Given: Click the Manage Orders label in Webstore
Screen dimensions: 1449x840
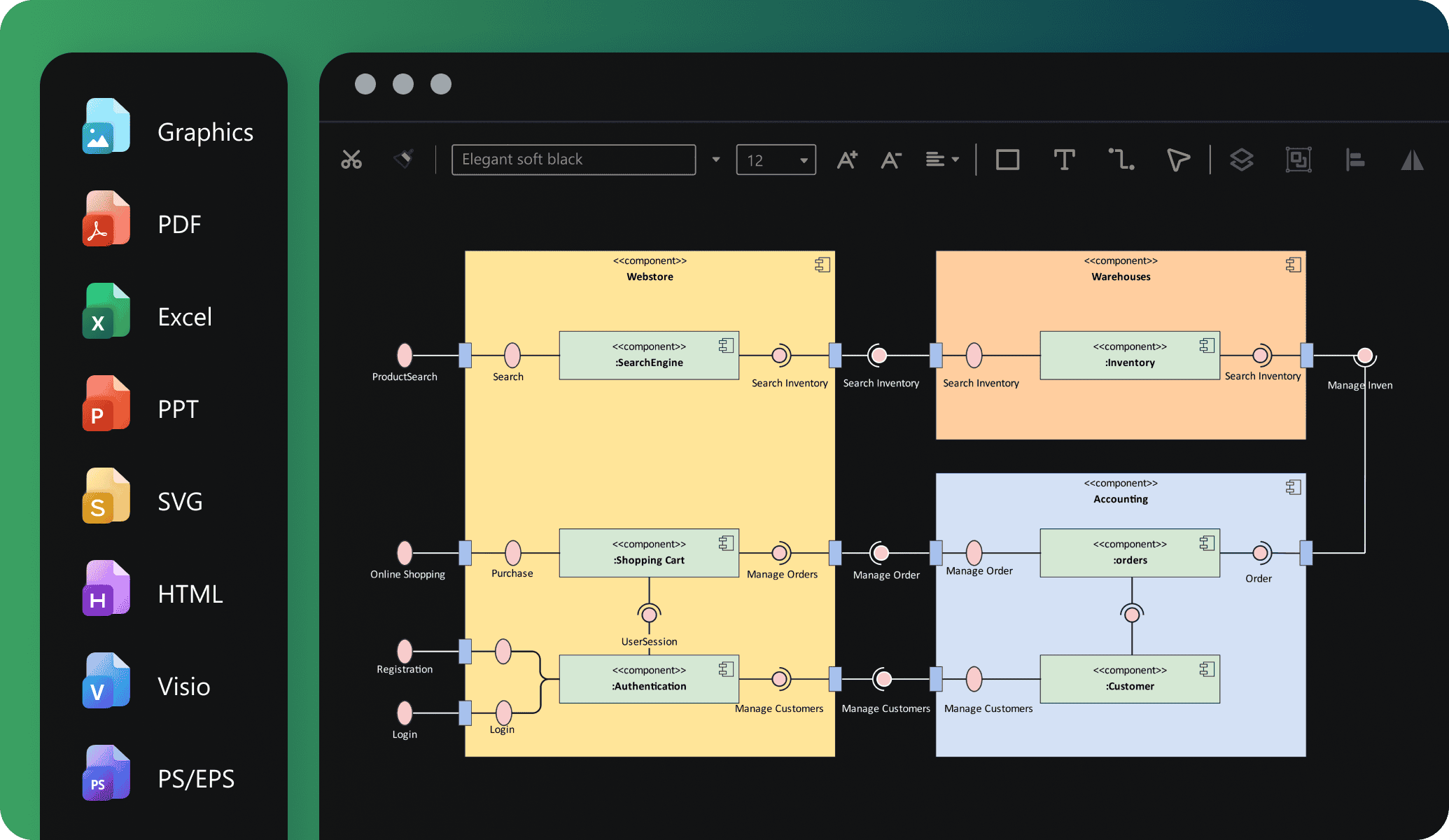Looking at the screenshot, I should [782, 574].
